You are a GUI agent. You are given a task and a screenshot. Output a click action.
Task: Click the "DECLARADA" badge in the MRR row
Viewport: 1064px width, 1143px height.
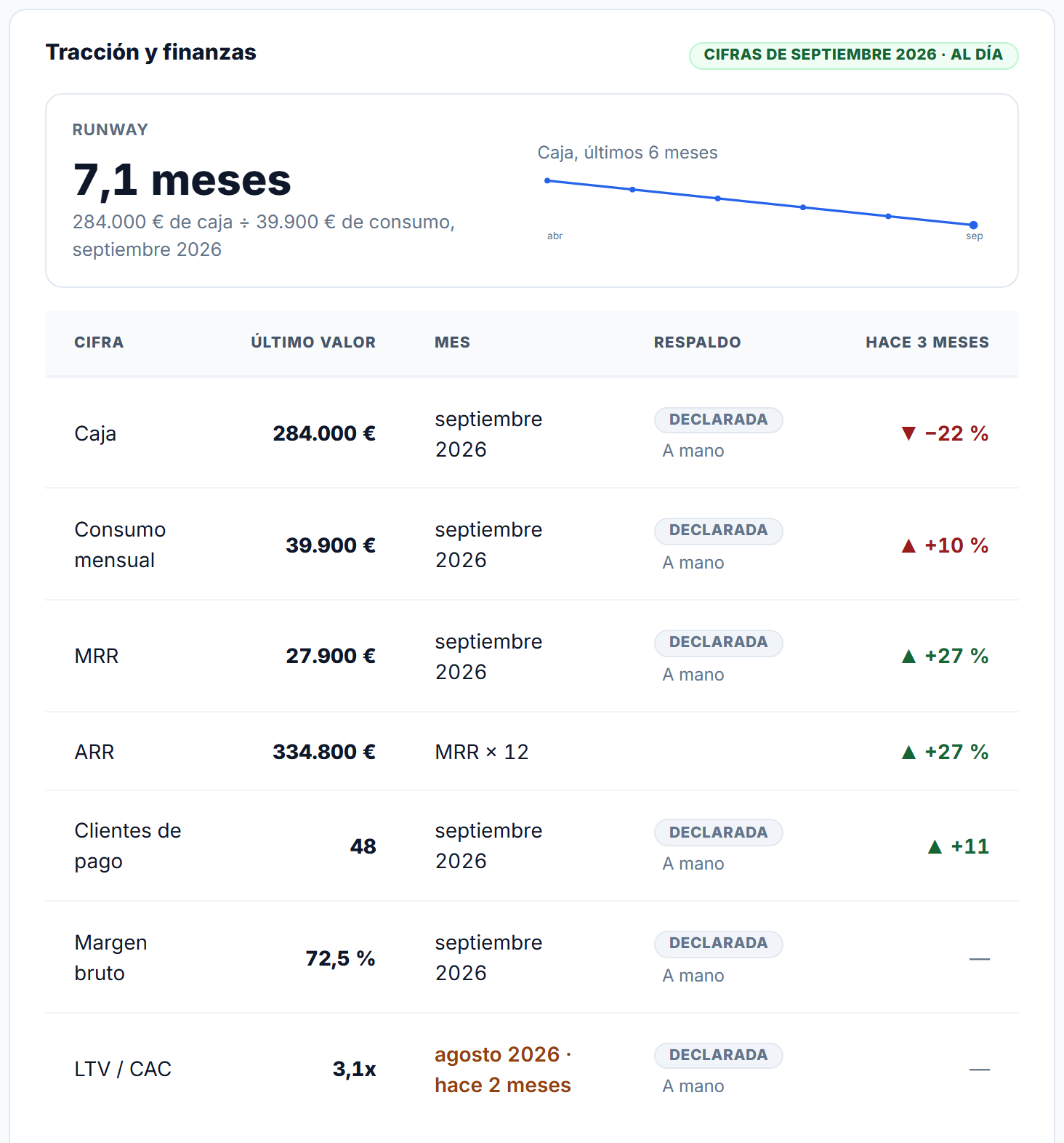(719, 643)
